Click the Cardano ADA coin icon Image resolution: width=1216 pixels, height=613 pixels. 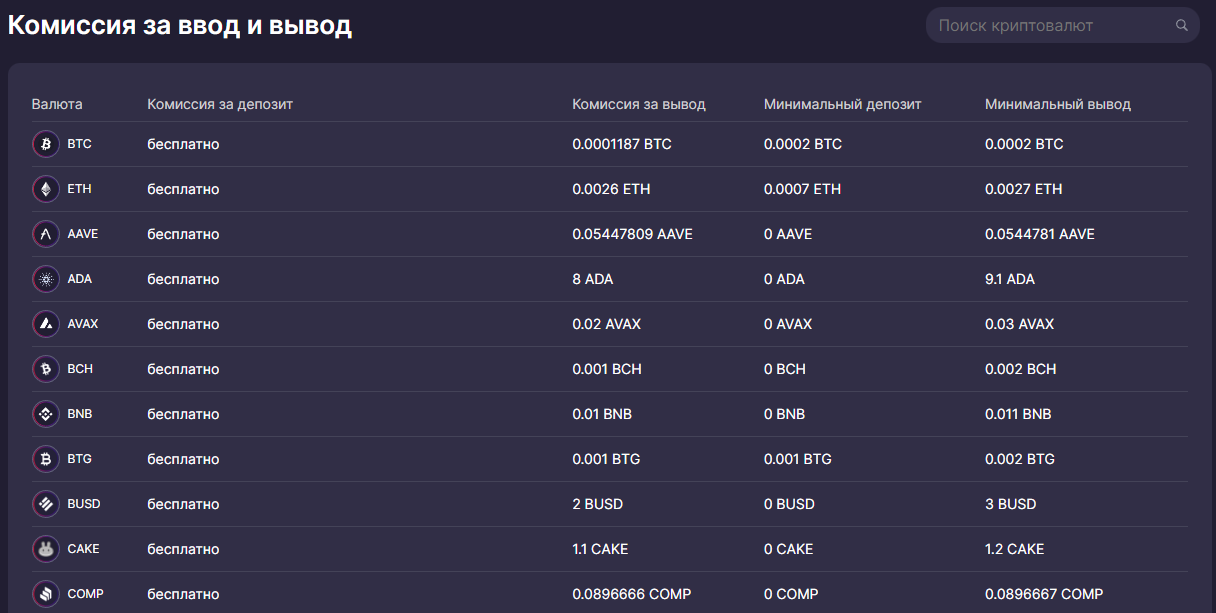(46, 279)
